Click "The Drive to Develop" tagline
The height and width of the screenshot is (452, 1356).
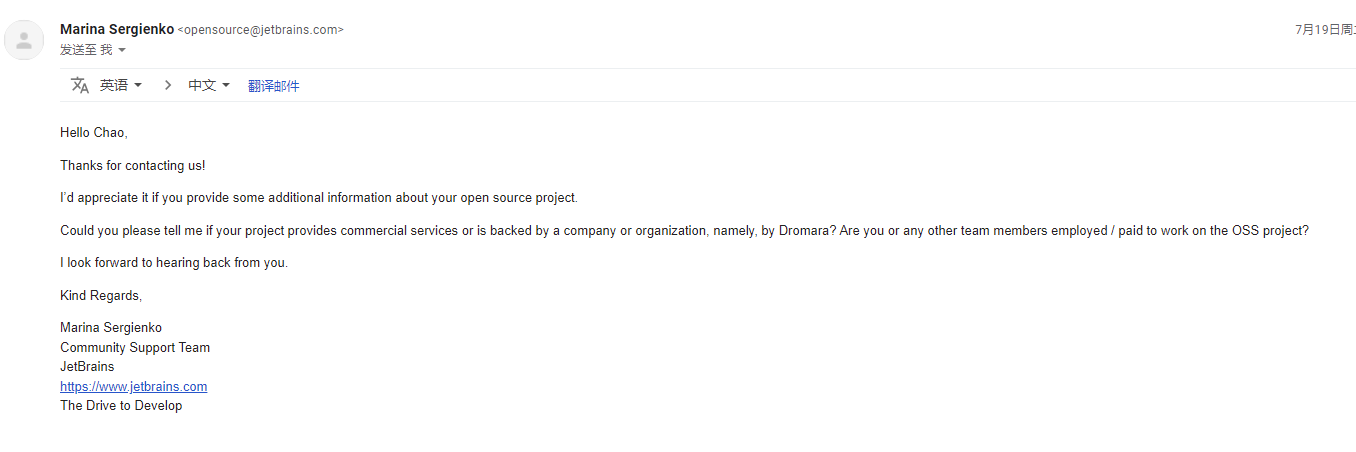(x=121, y=406)
